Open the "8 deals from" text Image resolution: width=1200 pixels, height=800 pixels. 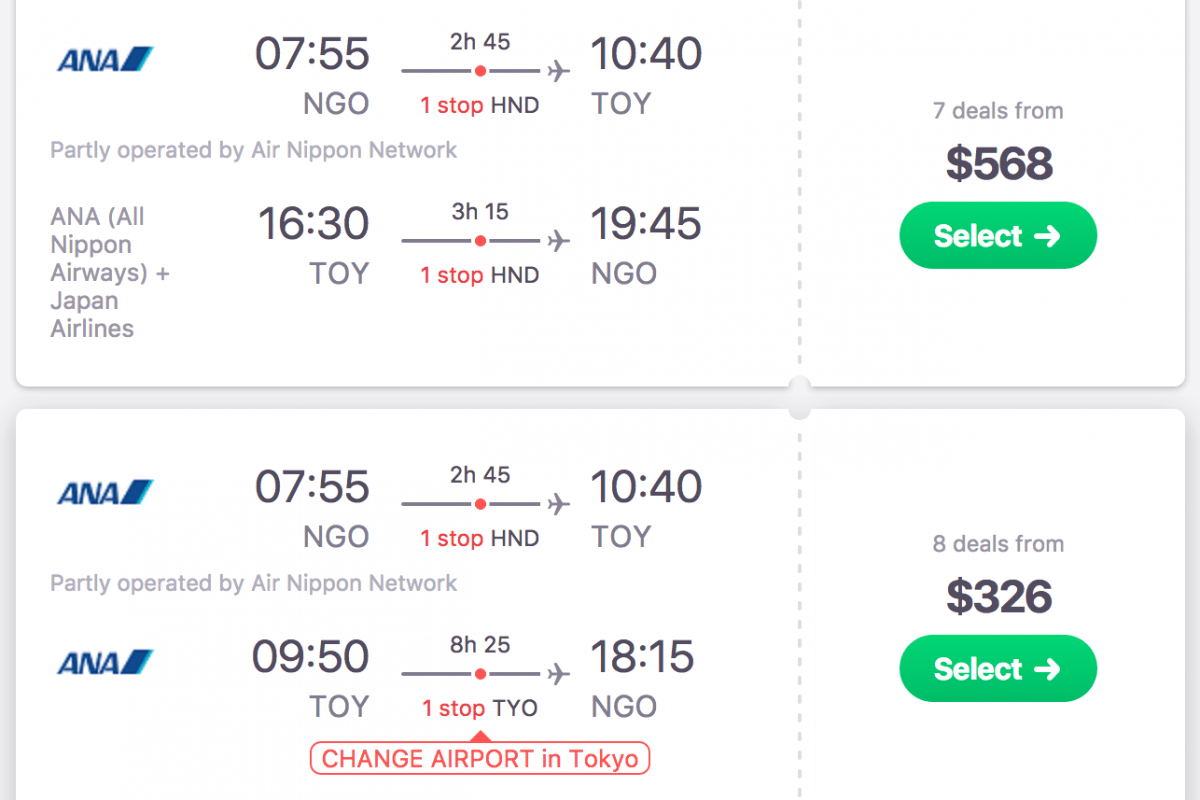point(998,544)
